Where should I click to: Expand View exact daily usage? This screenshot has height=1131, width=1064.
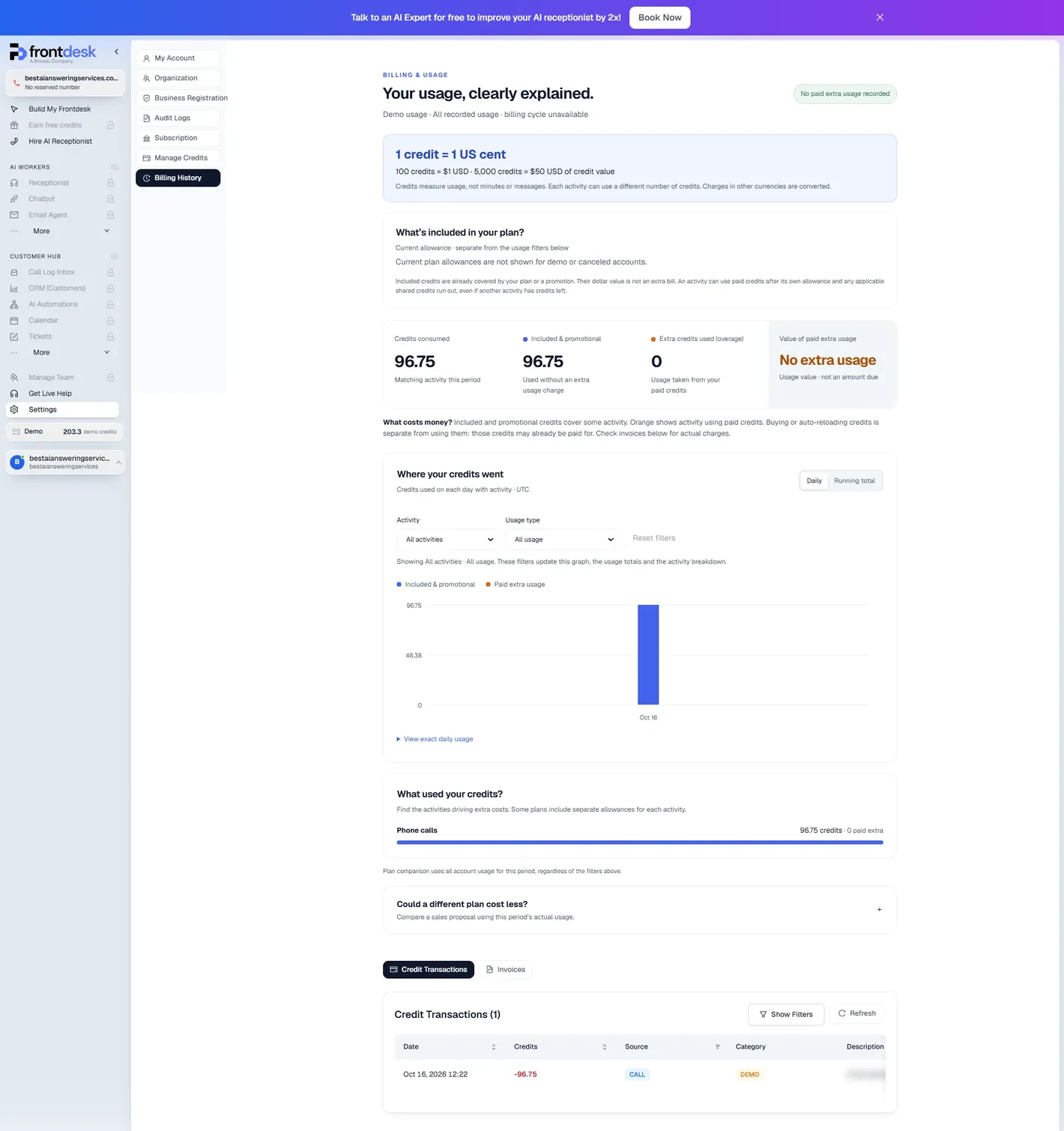(x=435, y=739)
